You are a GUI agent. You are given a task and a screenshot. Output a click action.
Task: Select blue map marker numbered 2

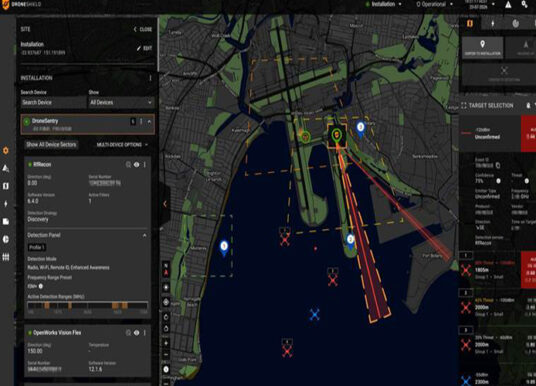(x=350, y=240)
